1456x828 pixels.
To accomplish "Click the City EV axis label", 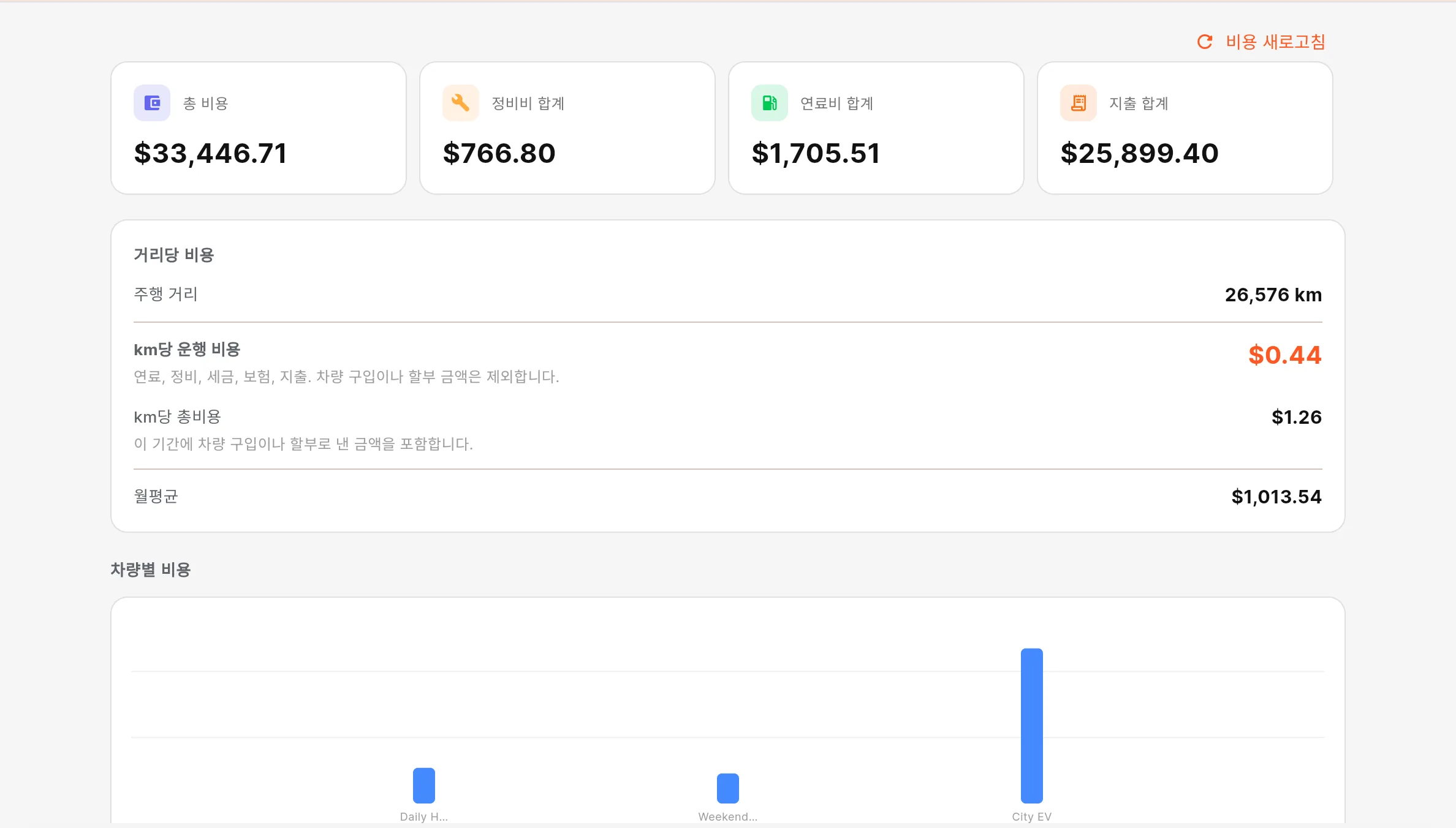I will click(x=1032, y=817).
